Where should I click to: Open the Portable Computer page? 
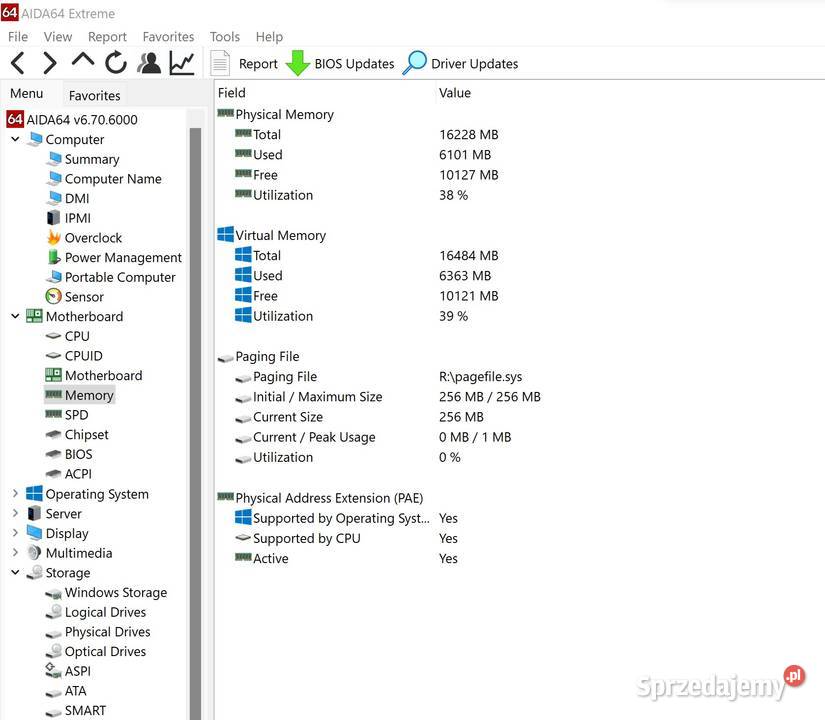120,277
